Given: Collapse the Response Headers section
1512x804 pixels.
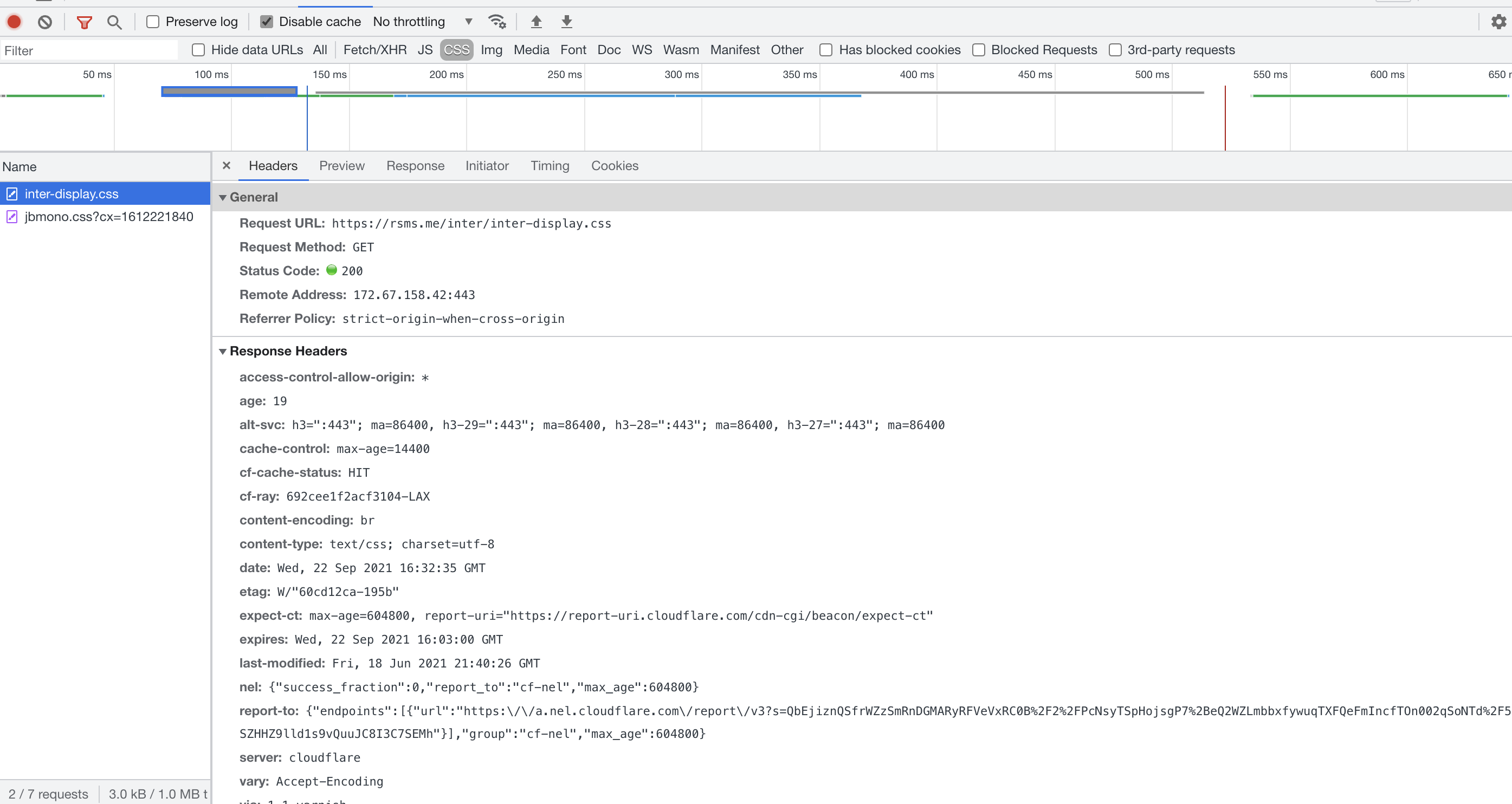Looking at the screenshot, I should pos(223,351).
